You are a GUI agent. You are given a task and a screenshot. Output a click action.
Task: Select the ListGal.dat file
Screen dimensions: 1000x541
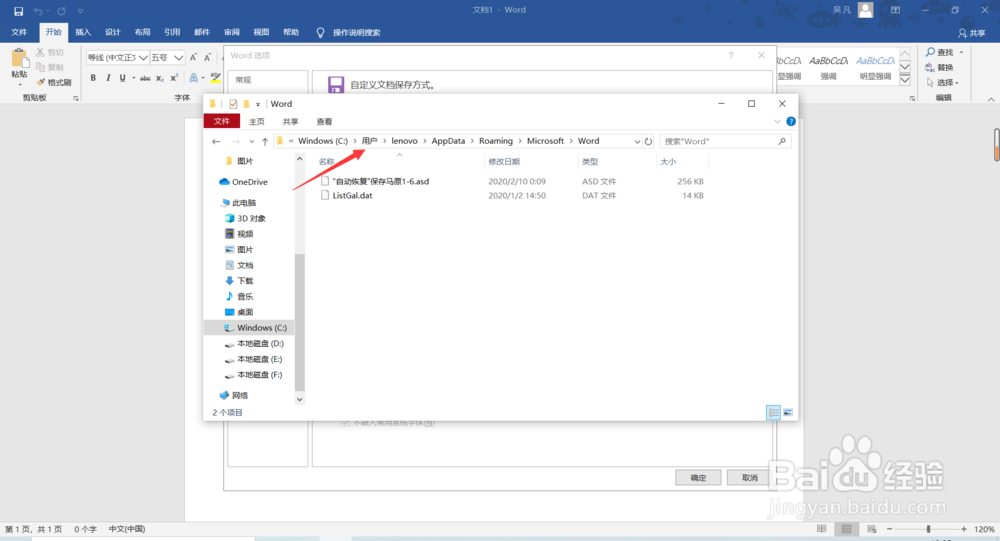[x=352, y=196]
